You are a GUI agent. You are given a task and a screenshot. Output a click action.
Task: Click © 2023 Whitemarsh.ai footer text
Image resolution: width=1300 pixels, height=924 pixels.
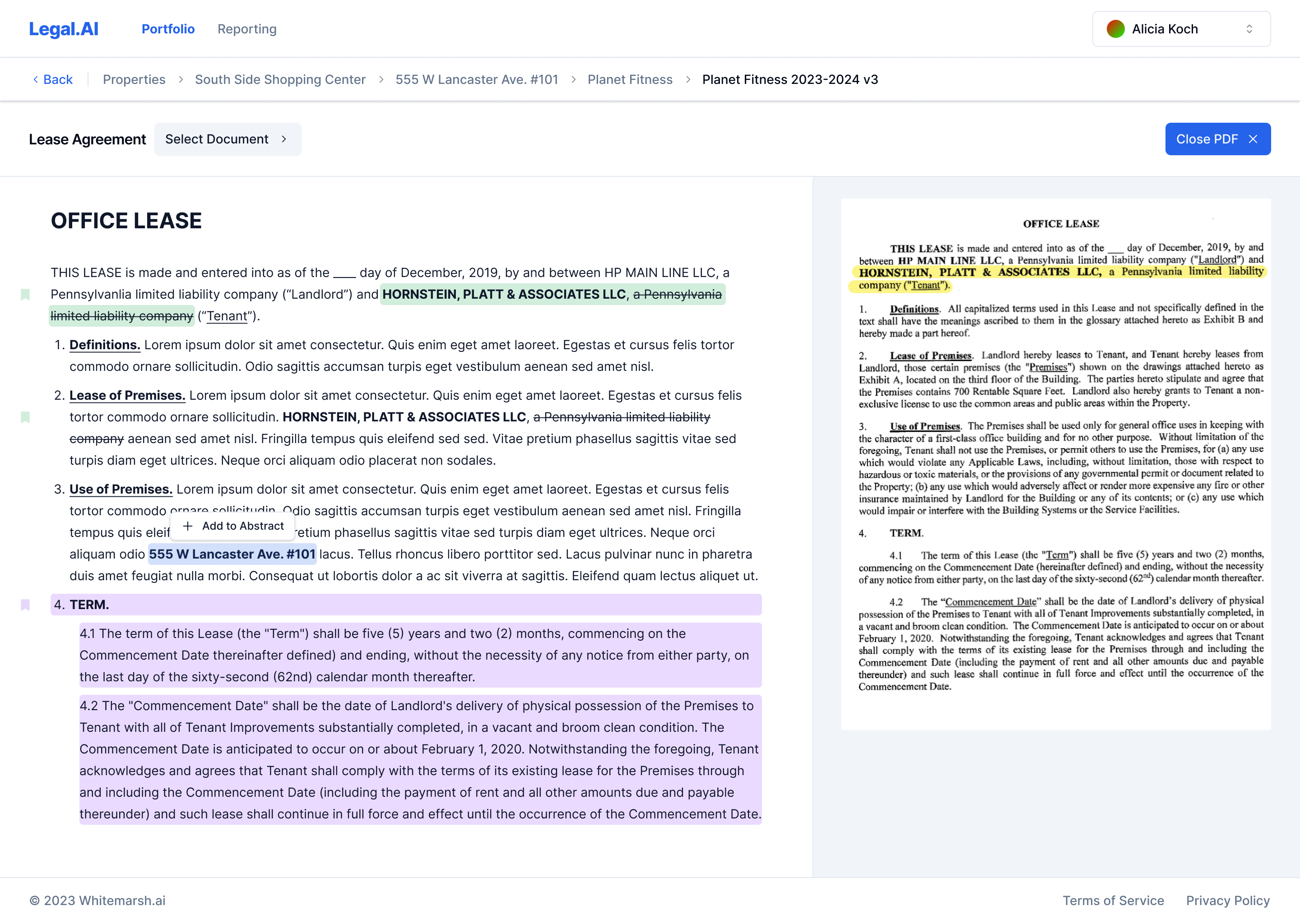(x=97, y=901)
